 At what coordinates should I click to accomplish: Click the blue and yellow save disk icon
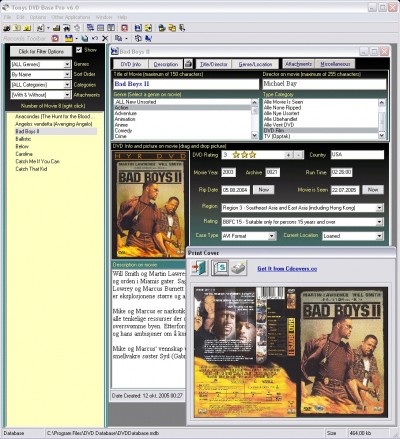68,38
